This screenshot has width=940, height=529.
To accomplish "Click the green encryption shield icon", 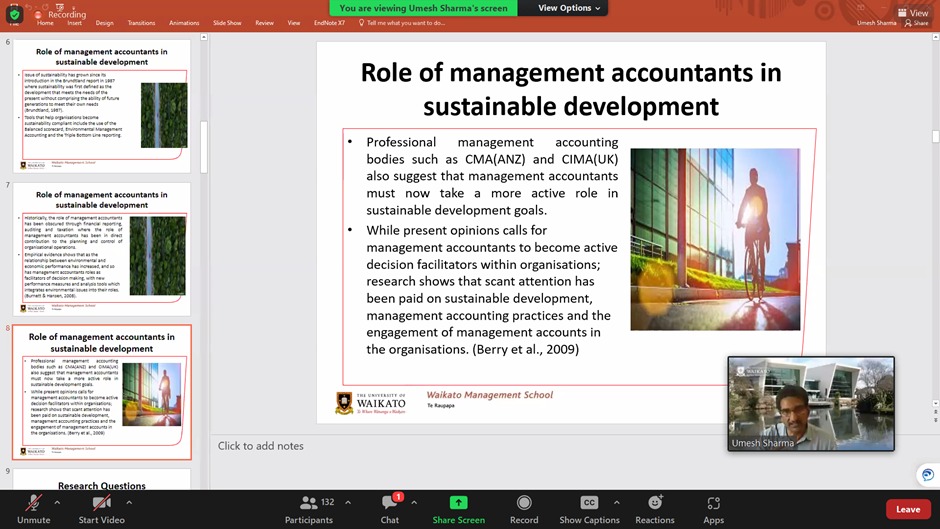I will point(14,15).
